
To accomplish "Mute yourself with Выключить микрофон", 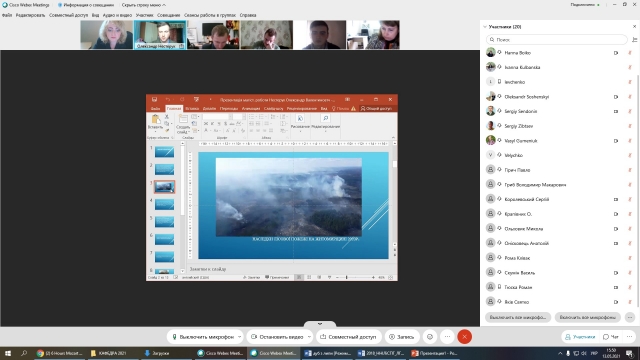I will [x=203, y=337].
